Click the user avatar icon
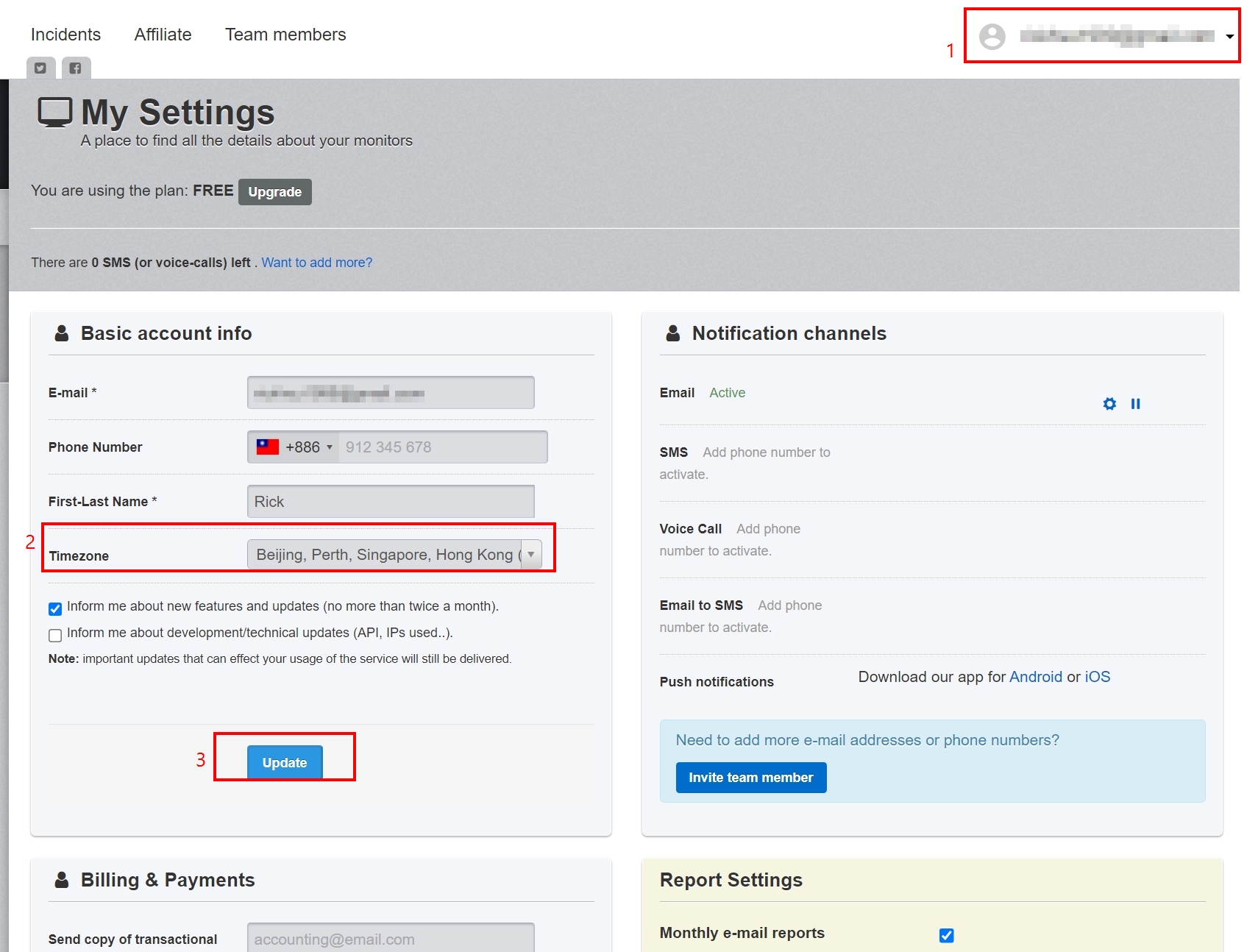 [x=992, y=36]
